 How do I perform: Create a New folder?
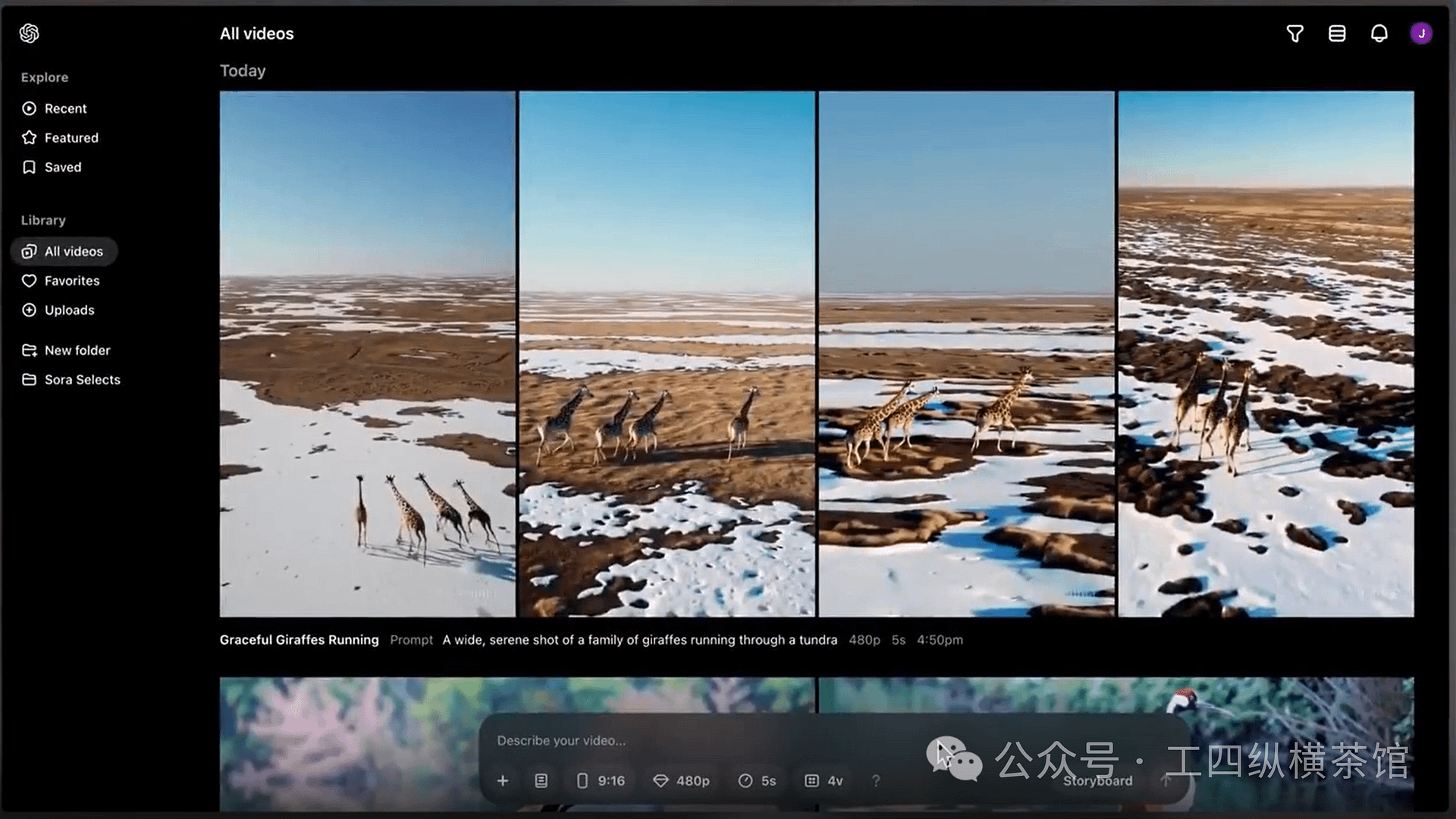coord(77,350)
